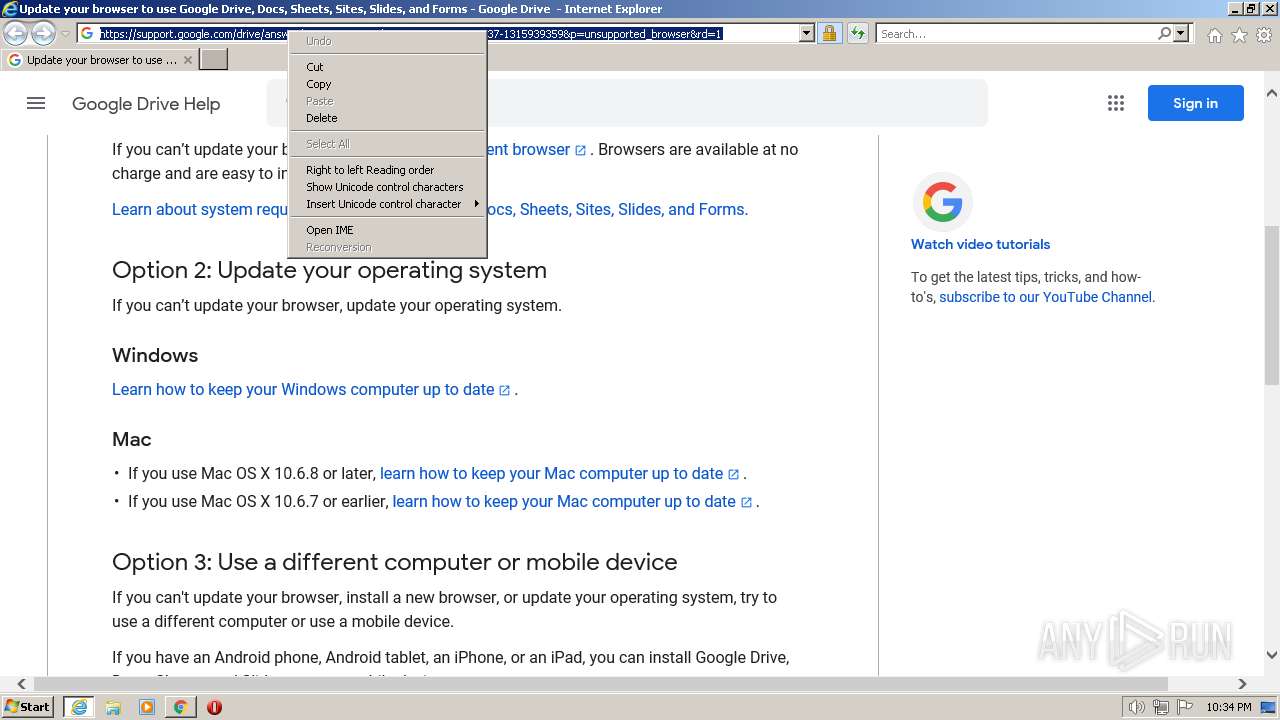Viewport: 1280px width, 720px height.
Task: Click the Refresh page icon
Action: point(857,34)
